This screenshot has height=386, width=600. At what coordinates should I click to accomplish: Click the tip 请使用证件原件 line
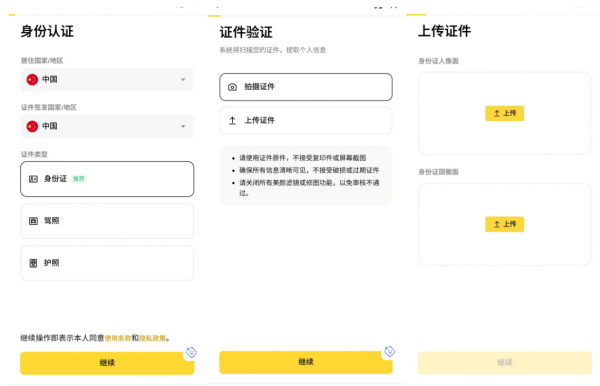303,158
